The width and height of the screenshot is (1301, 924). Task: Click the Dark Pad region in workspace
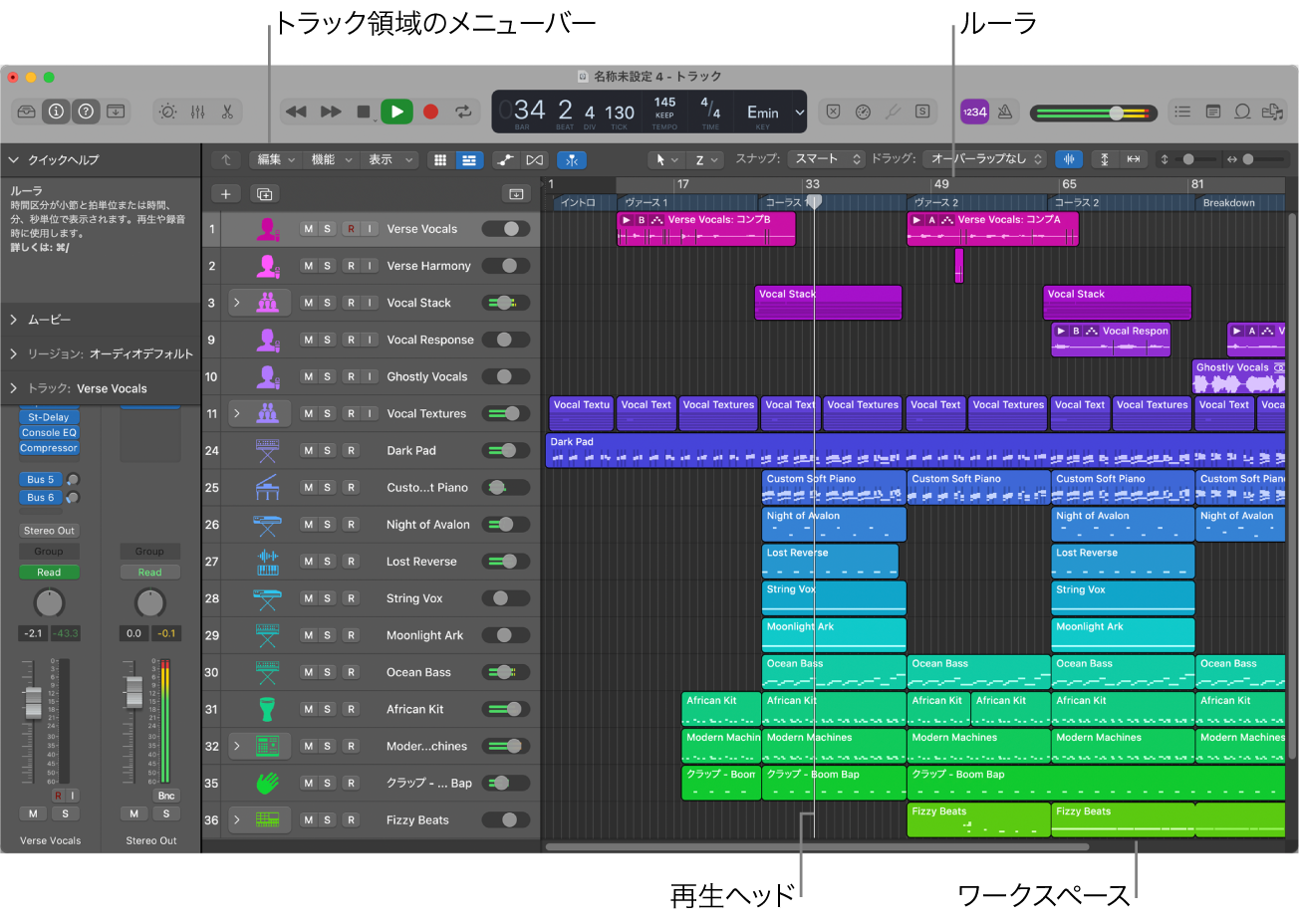tap(914, 451)
